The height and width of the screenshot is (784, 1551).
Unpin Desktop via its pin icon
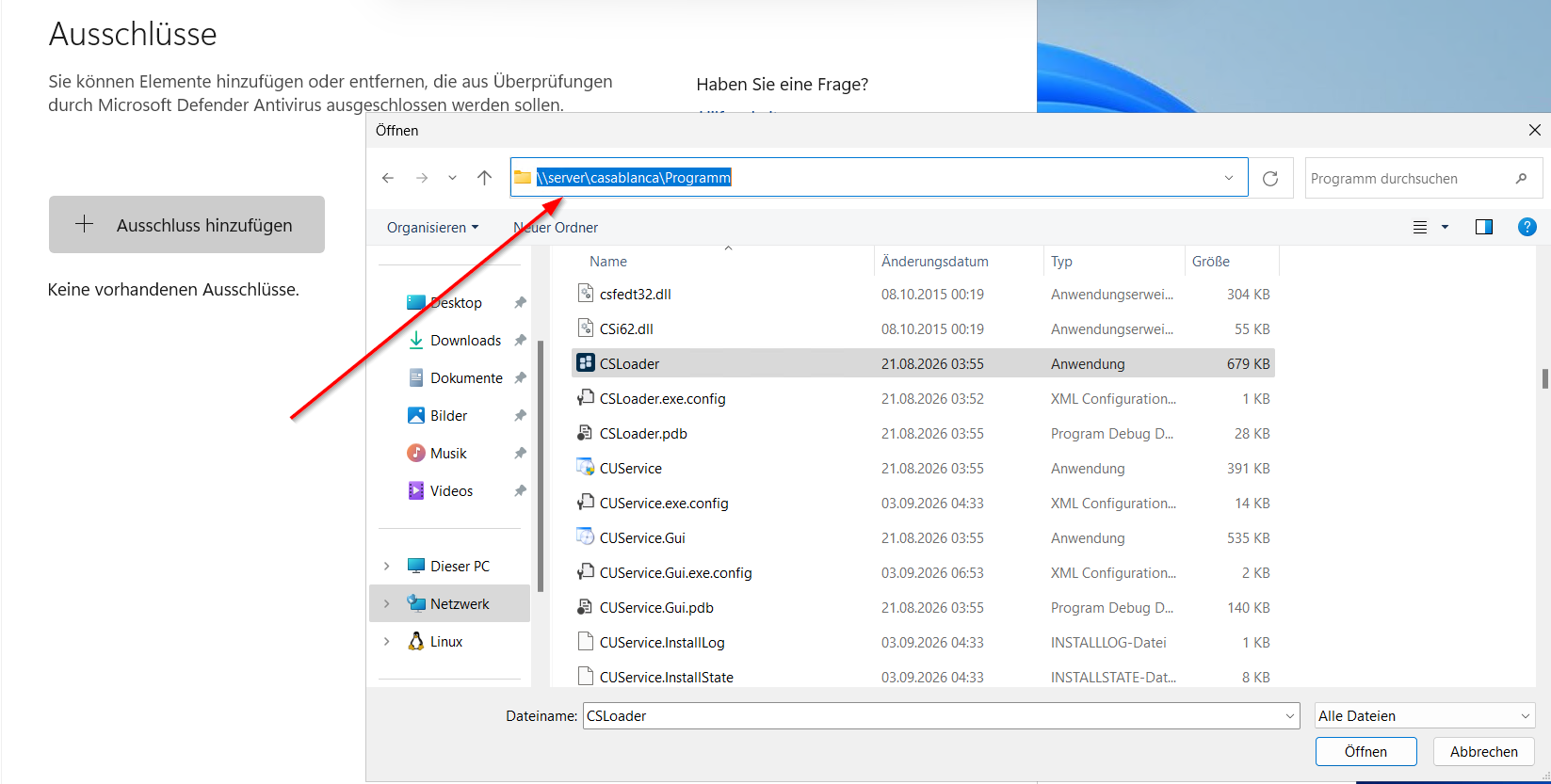[520, 302]
